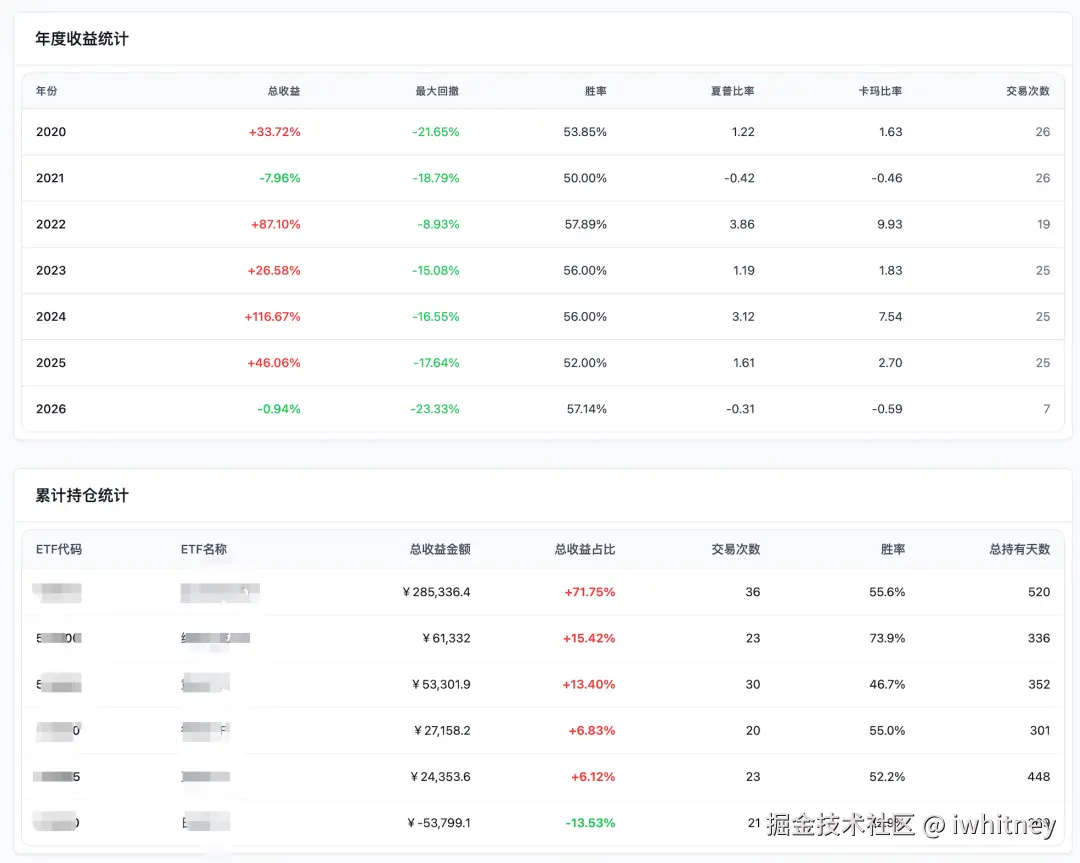
Task: Click the +46.06% total return value
Action: 273,362
